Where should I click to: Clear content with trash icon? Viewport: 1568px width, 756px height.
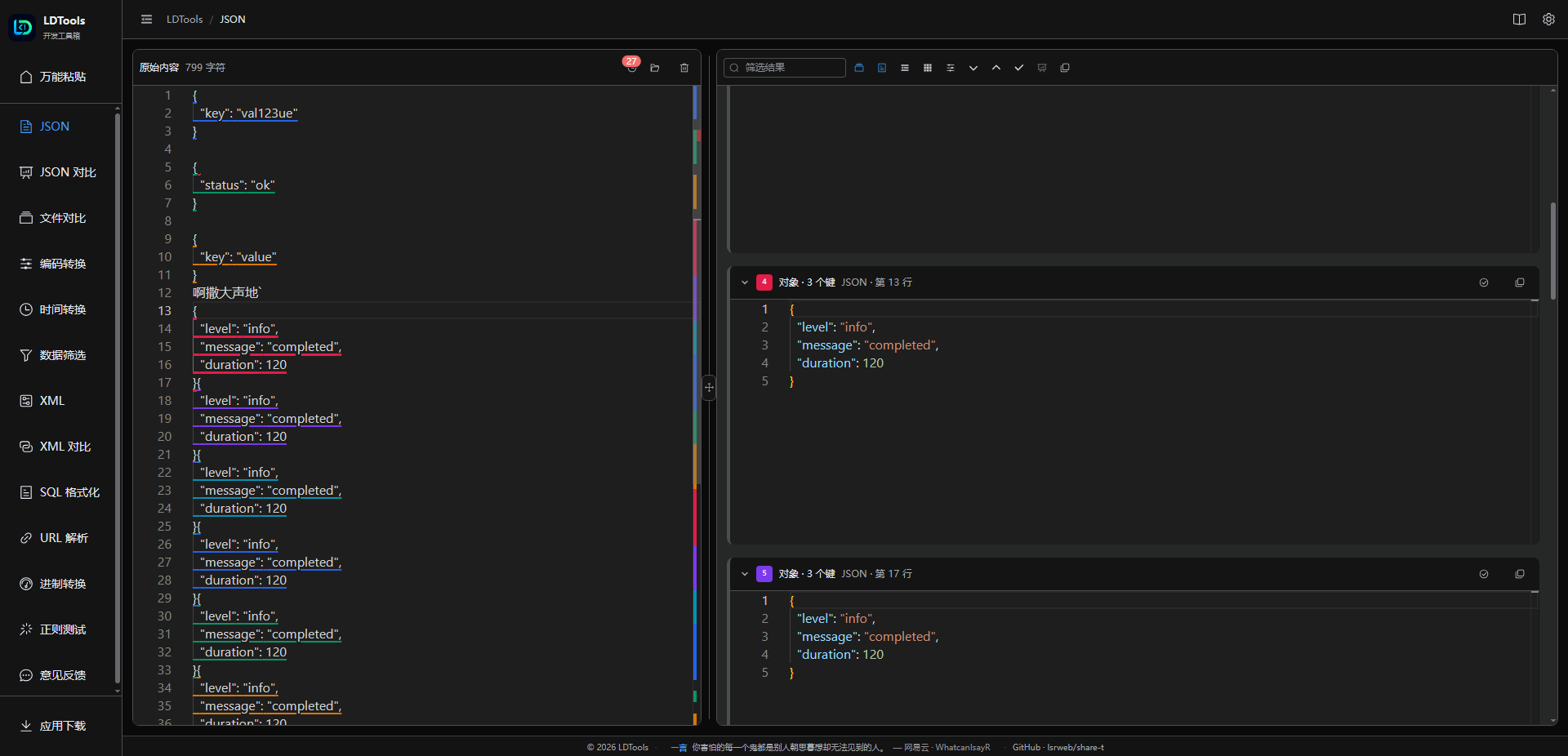684,68
